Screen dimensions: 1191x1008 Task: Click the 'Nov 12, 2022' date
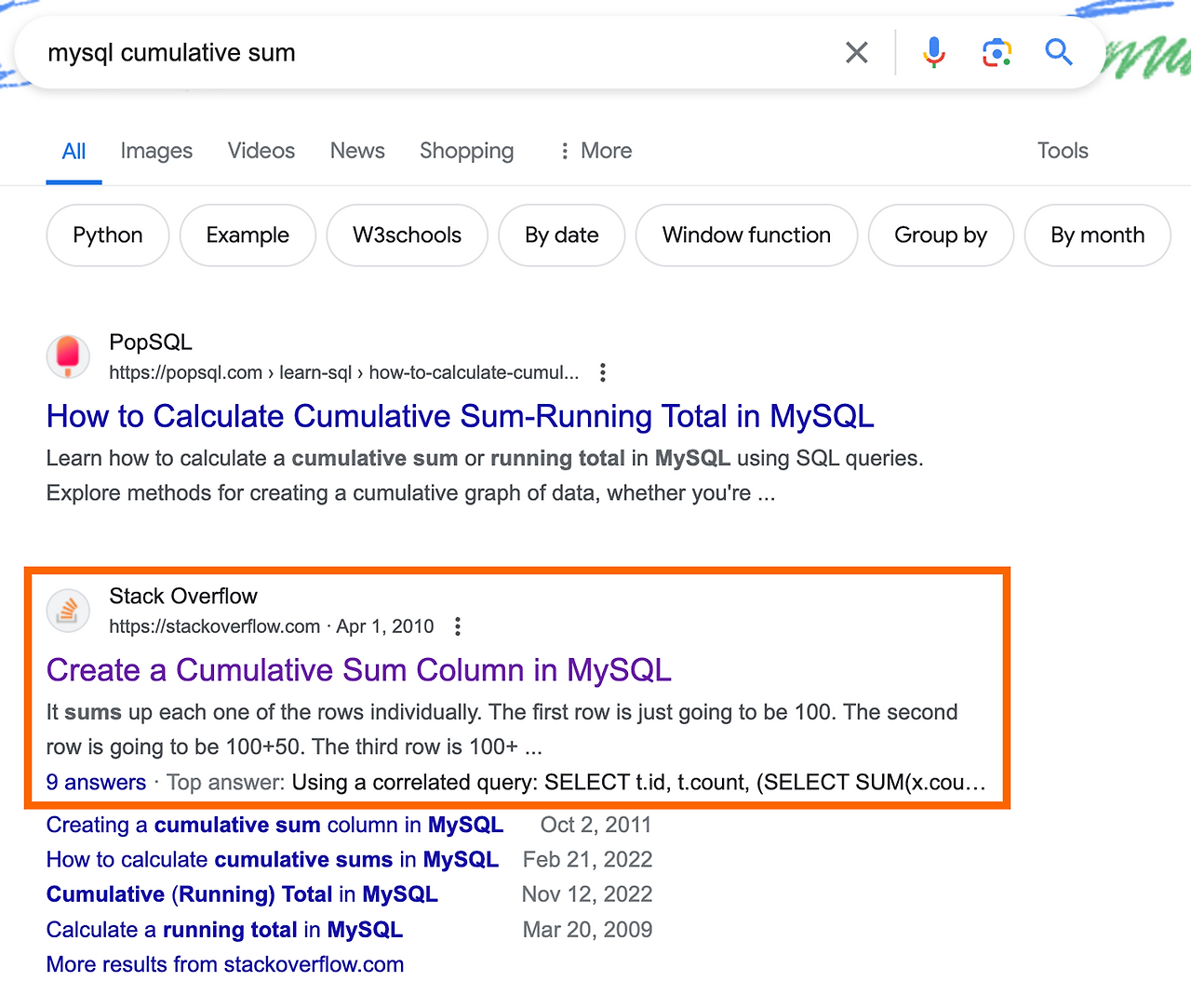pos(587,894)
